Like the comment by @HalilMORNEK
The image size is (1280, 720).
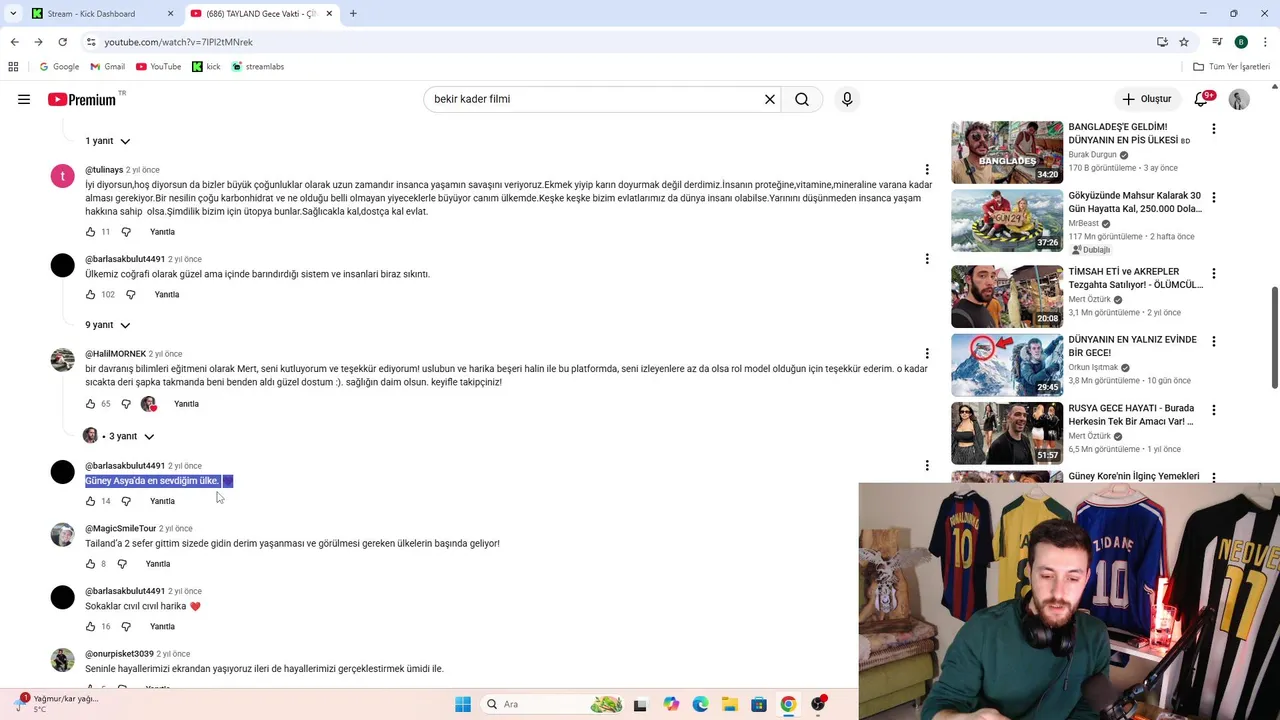pyautogui.click(x=90, y=404)
